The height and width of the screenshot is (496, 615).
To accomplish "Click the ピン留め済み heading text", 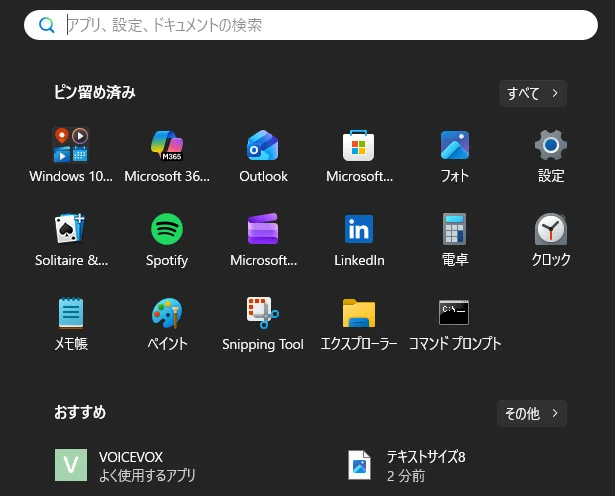I will (95, 93).
